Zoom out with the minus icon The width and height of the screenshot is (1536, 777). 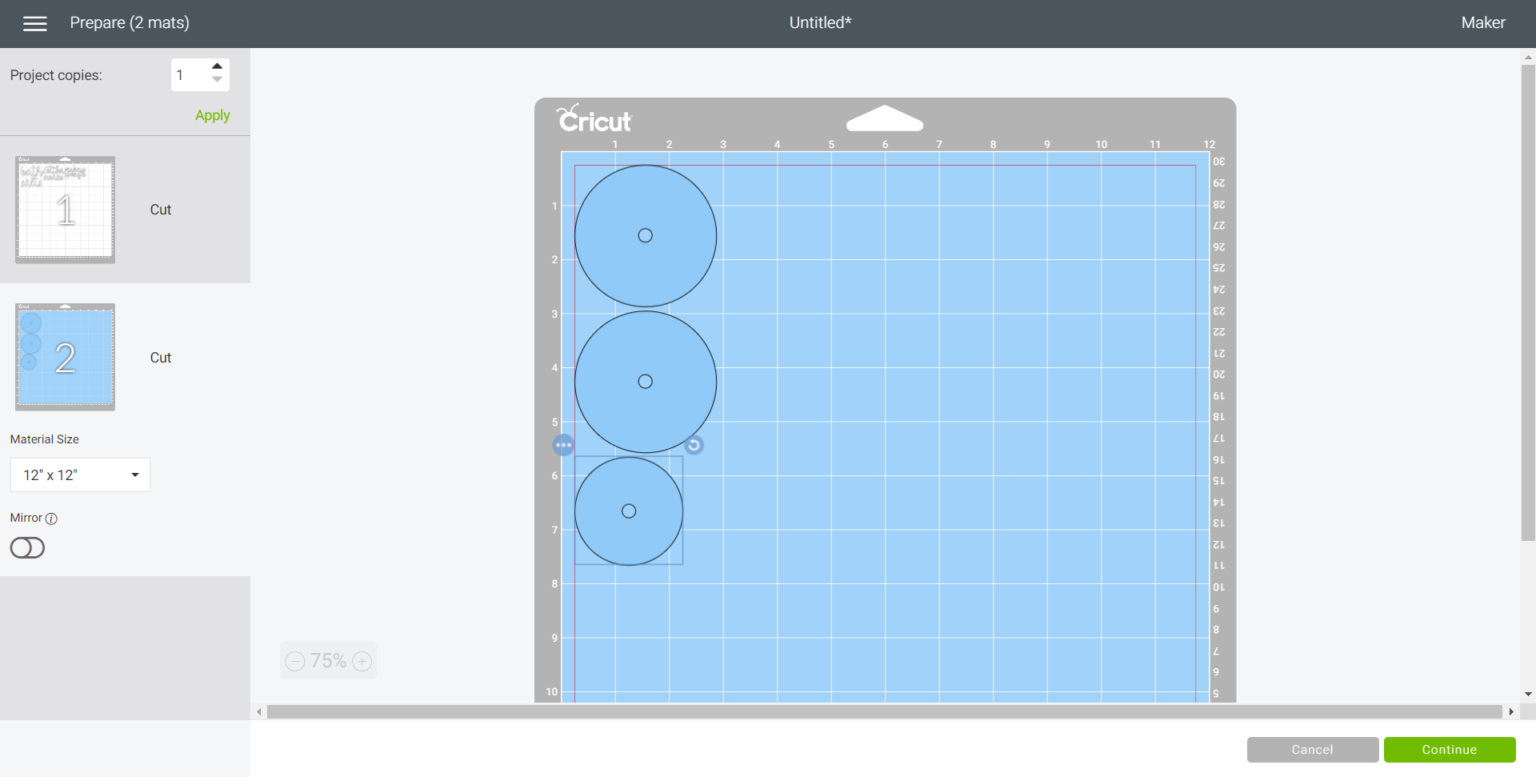coord(295,661)
